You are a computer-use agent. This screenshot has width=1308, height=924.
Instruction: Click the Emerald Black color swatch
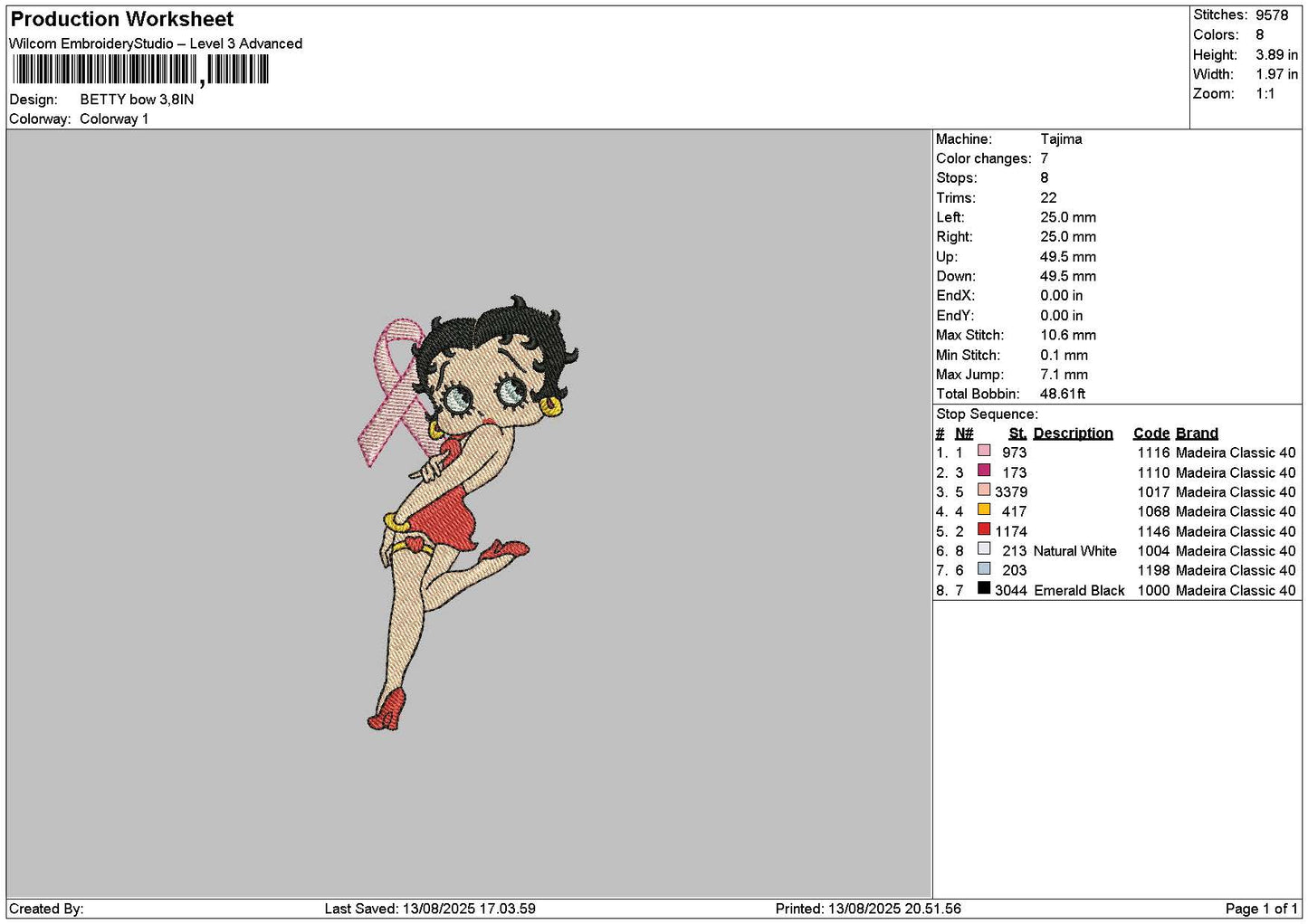tap(984, 588)
